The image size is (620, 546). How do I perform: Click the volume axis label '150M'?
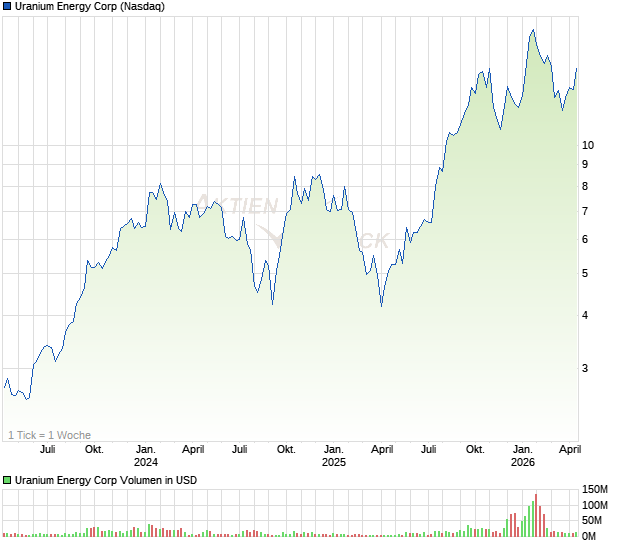tap(595, 489)
